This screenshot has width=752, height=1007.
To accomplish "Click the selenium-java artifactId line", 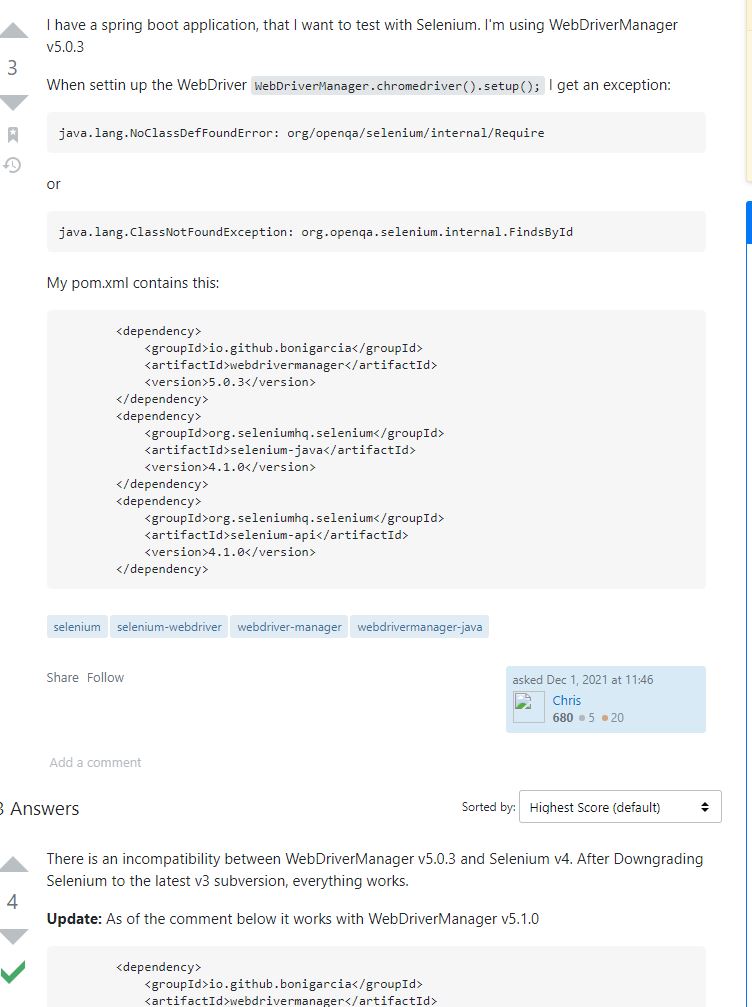I will click(x=280, y=450).
